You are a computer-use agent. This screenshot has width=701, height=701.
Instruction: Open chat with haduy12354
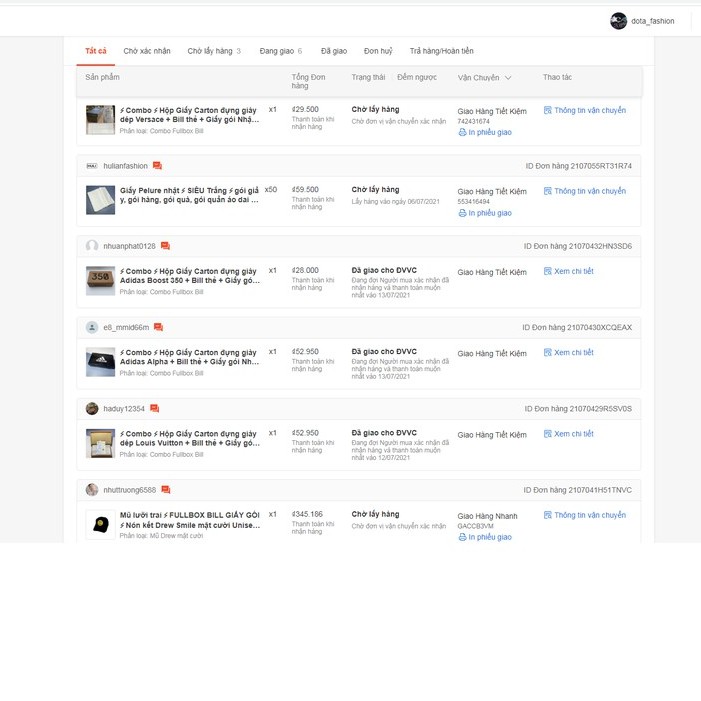154,409
